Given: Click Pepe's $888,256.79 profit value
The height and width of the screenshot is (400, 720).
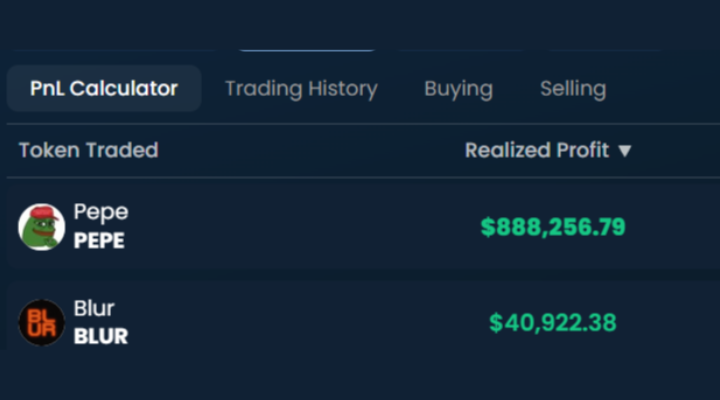Looking at the screenshot, I should [553, 227].
